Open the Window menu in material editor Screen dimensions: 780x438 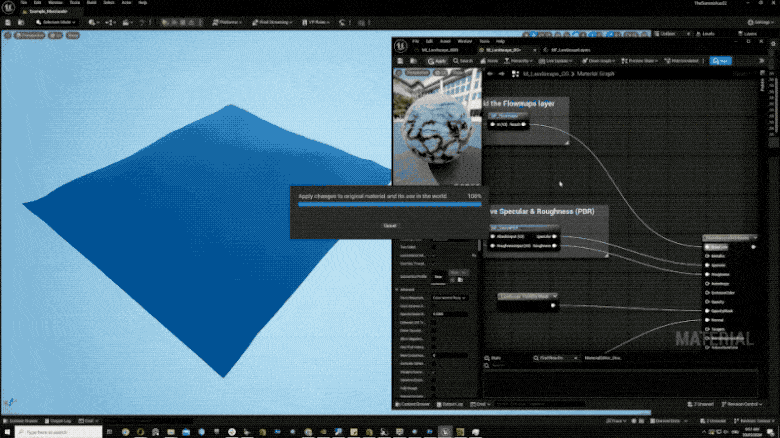click(463, 42)
